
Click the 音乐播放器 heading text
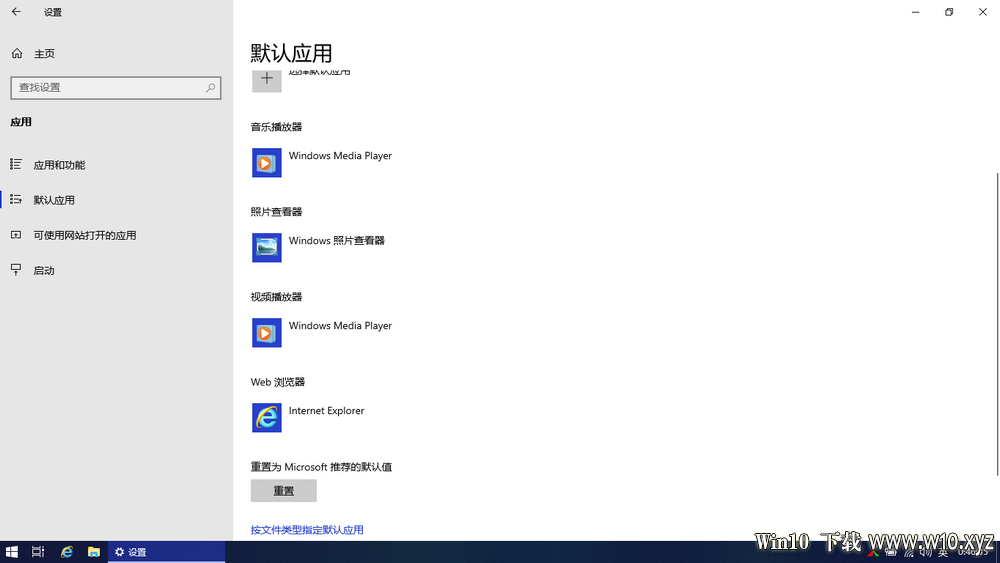coord(276,127)
